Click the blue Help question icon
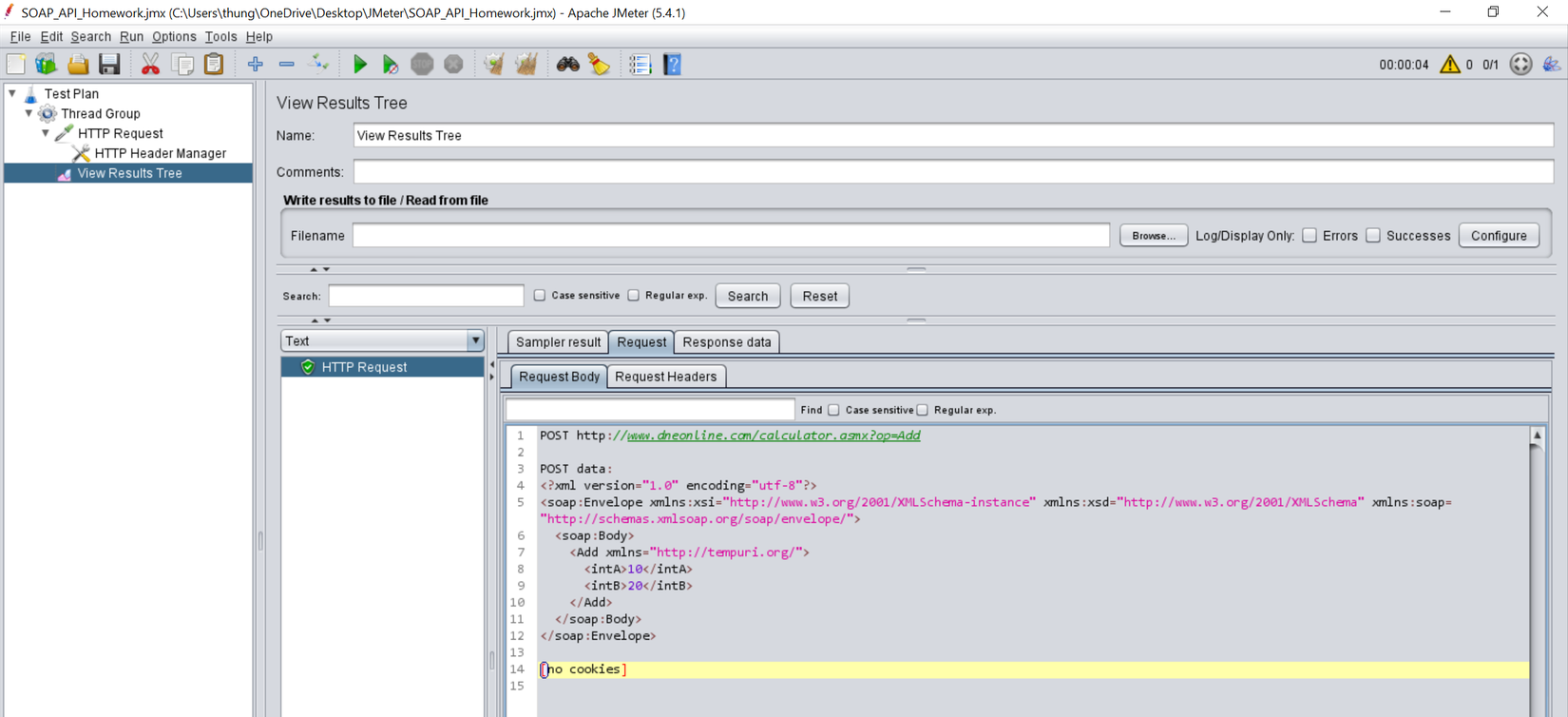Image resolution: width=1568 pixels, height=717 pixels. pyautogui.click(x=672, y=65)
